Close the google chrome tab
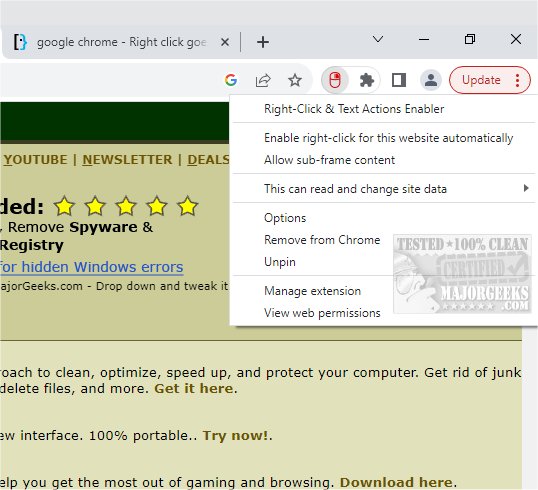Image resolution: width=538 pixels, height=490 pixels. tap(225, 42)
